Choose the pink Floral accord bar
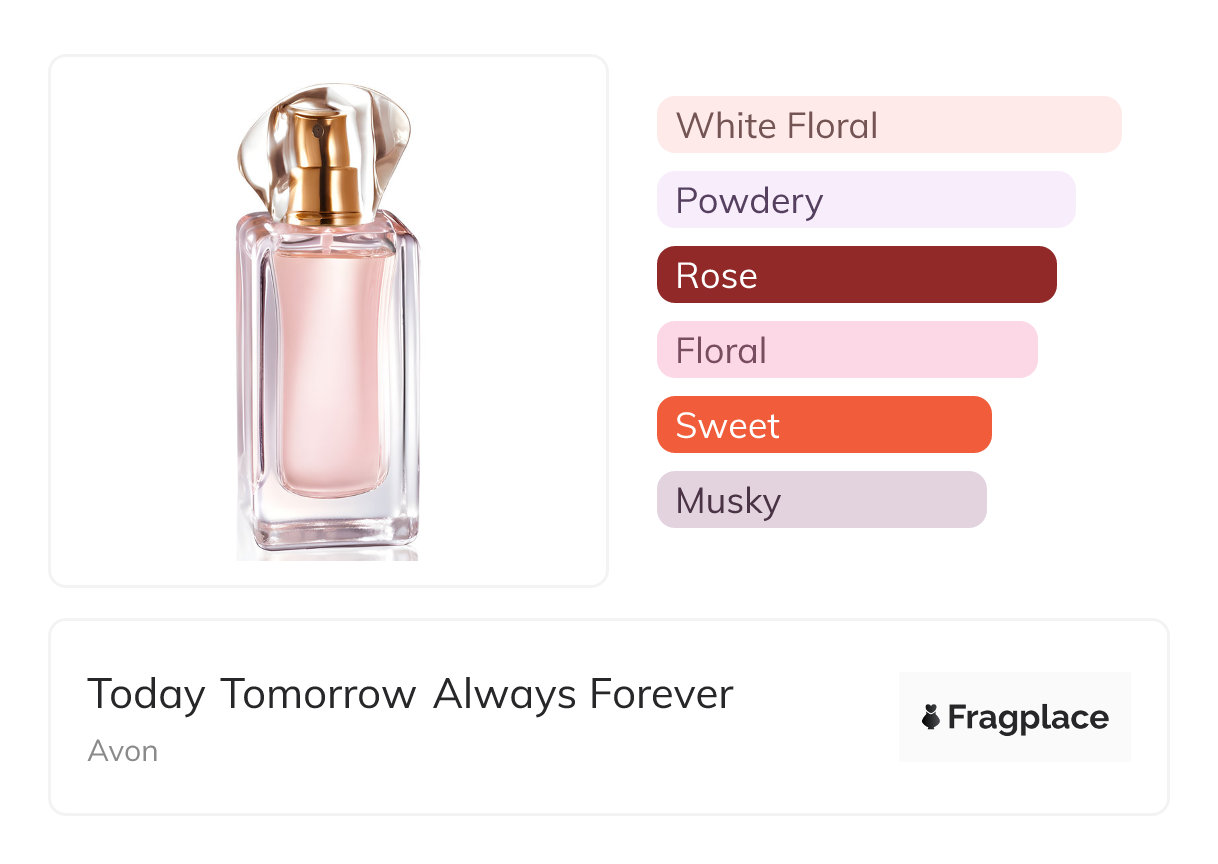Image resolution: width=1218 pixels, height=864 pixels. click(x=846, y=350)
